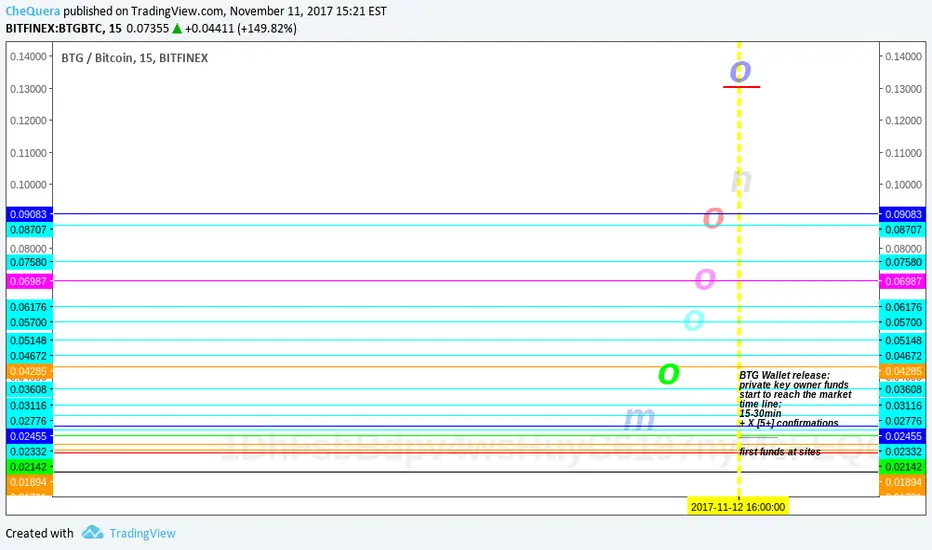Screen dimensions: 932x550
Task: Select the yellow 2017-11-12 16:00:00 date label
Action: [738, 507]
